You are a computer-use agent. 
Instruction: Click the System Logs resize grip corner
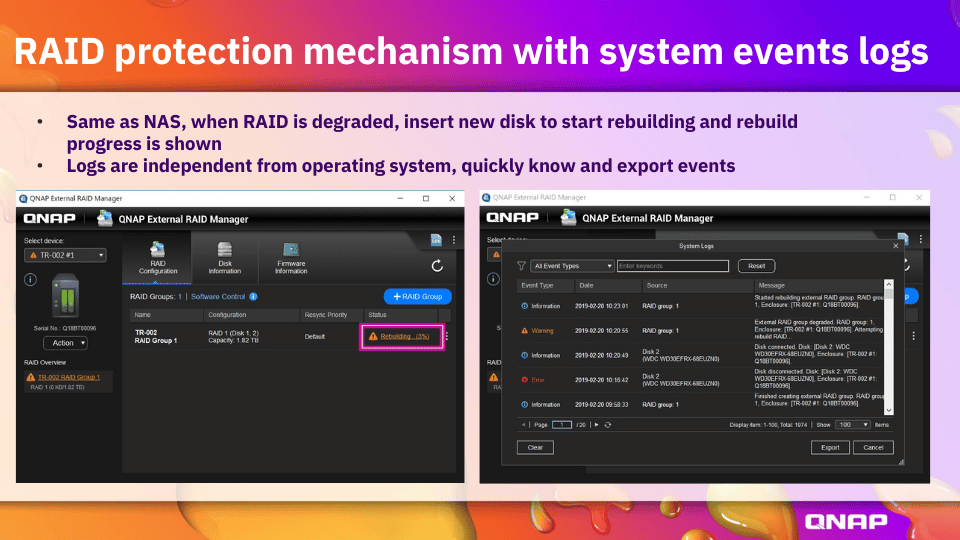point(901,463)
